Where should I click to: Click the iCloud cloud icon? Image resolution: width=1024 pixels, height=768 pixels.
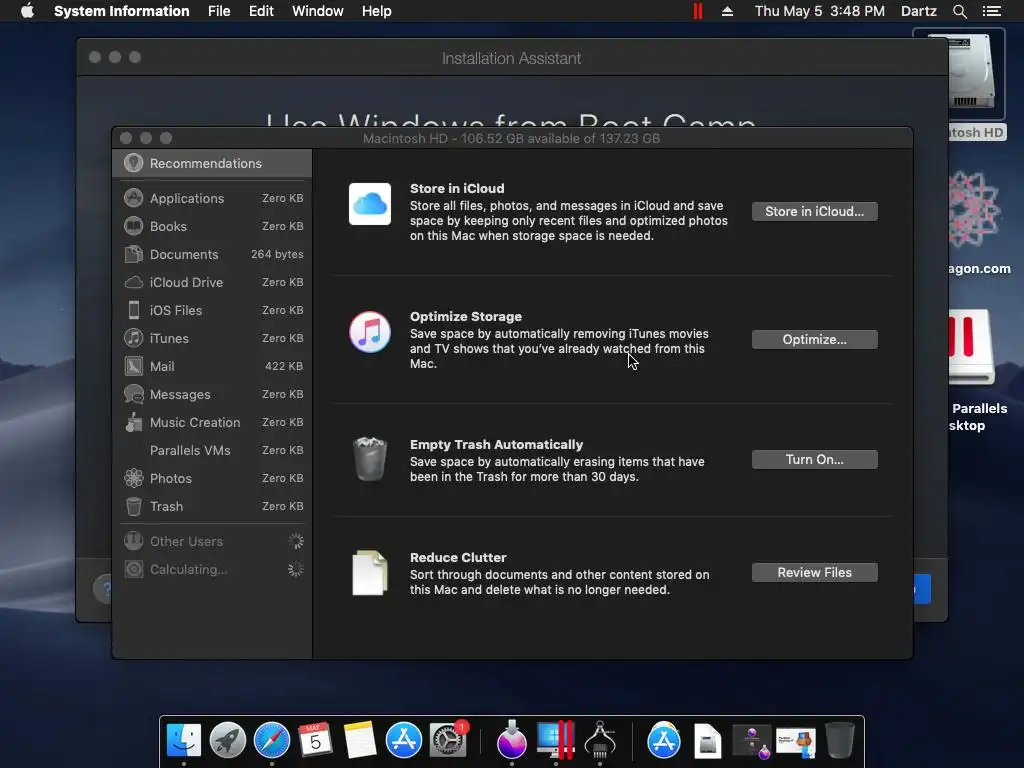click(370, 204)
